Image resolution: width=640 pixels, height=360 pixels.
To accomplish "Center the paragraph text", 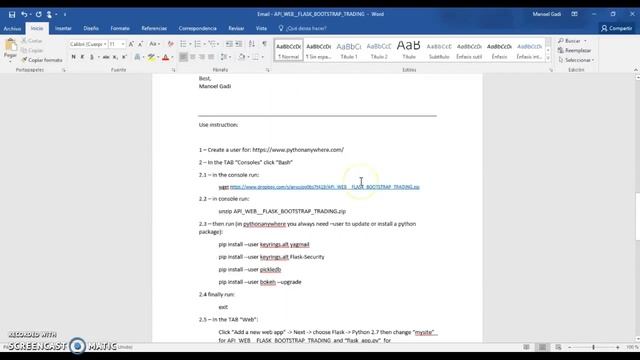I will (193, 57).
